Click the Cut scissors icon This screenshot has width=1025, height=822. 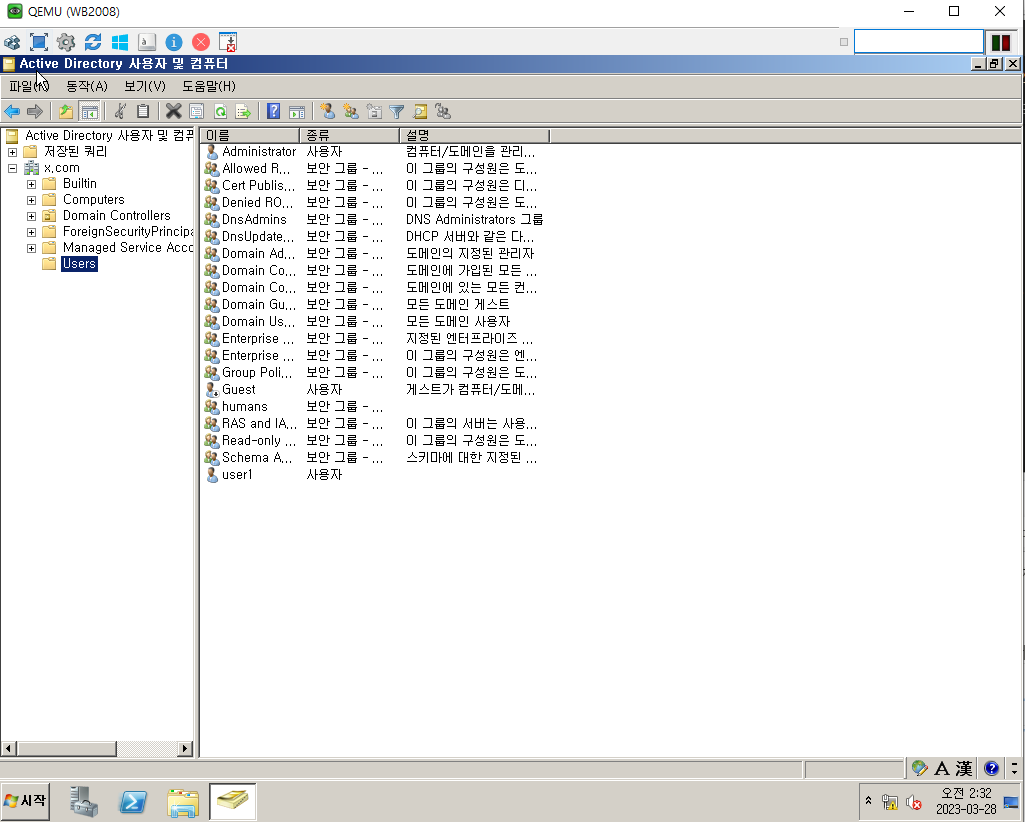pos(120,112)
